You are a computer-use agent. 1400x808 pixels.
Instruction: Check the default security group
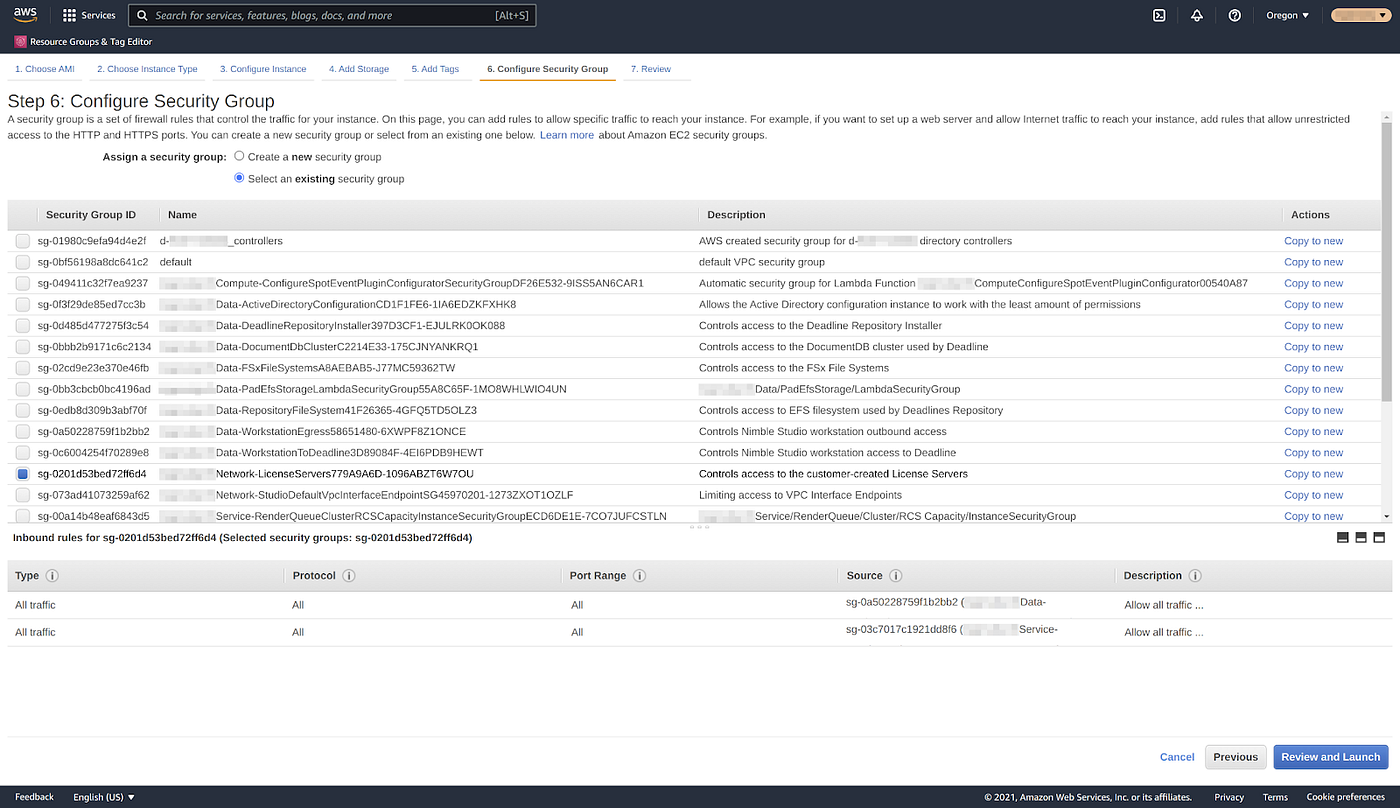coord(23,262)
